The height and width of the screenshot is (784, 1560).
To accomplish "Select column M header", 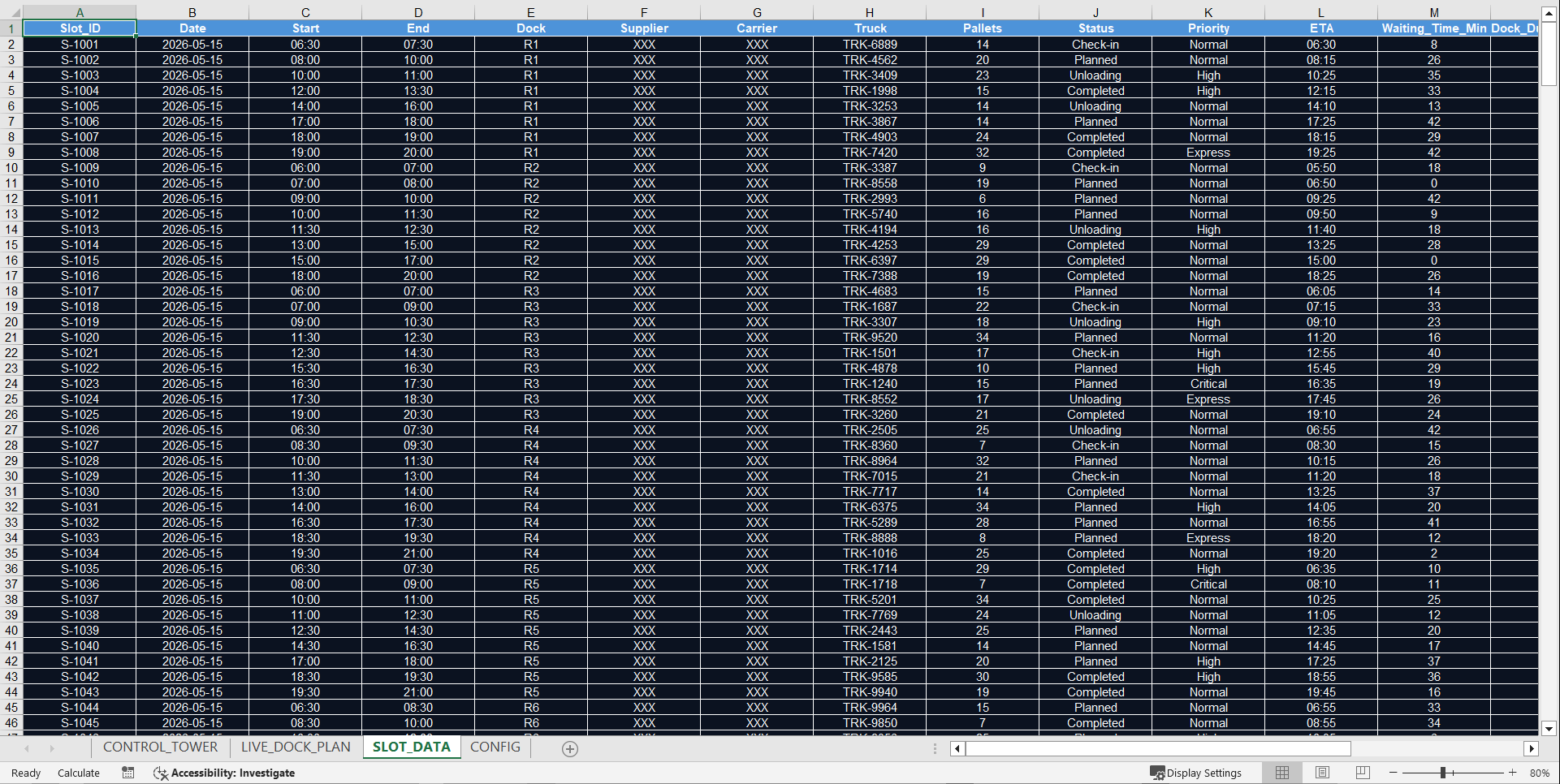I will click(x=1434, y=13).
